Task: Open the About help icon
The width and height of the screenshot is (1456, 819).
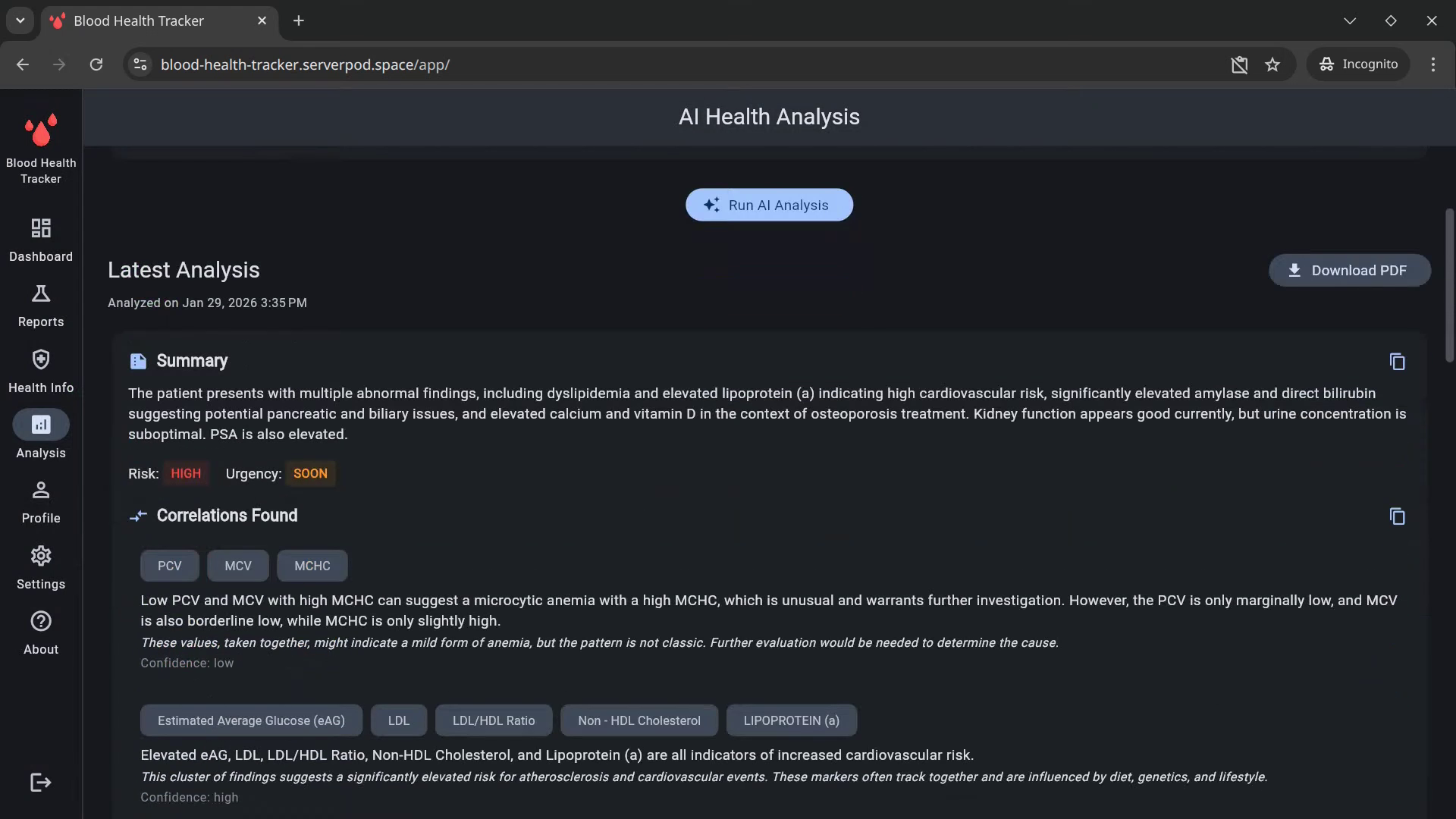Action: [41, 622]
